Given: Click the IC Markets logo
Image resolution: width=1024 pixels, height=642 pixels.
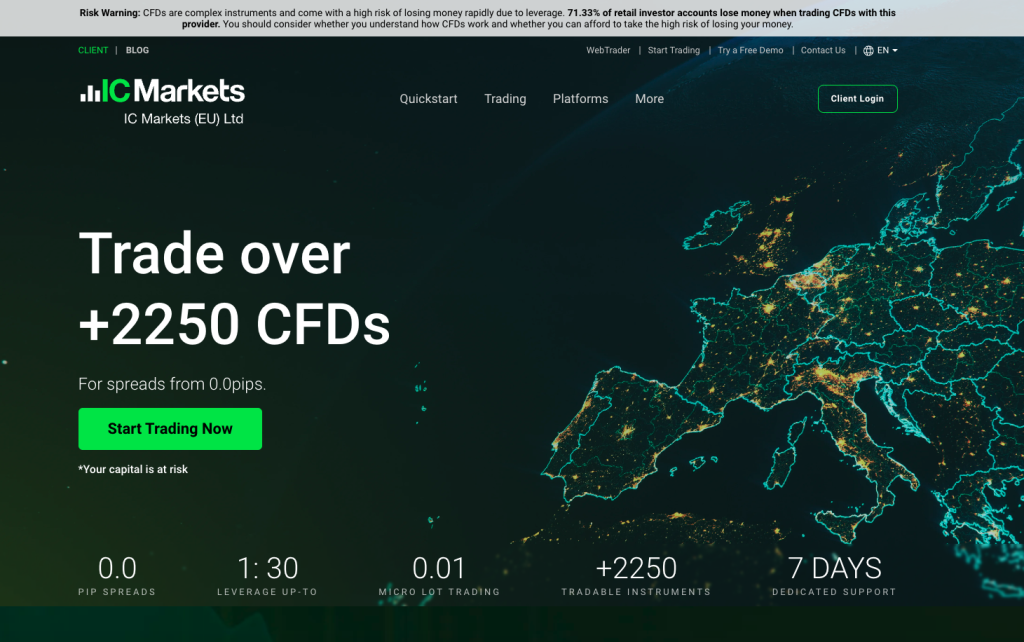Looking at the screenshot, I should click(x=162, y=93).
